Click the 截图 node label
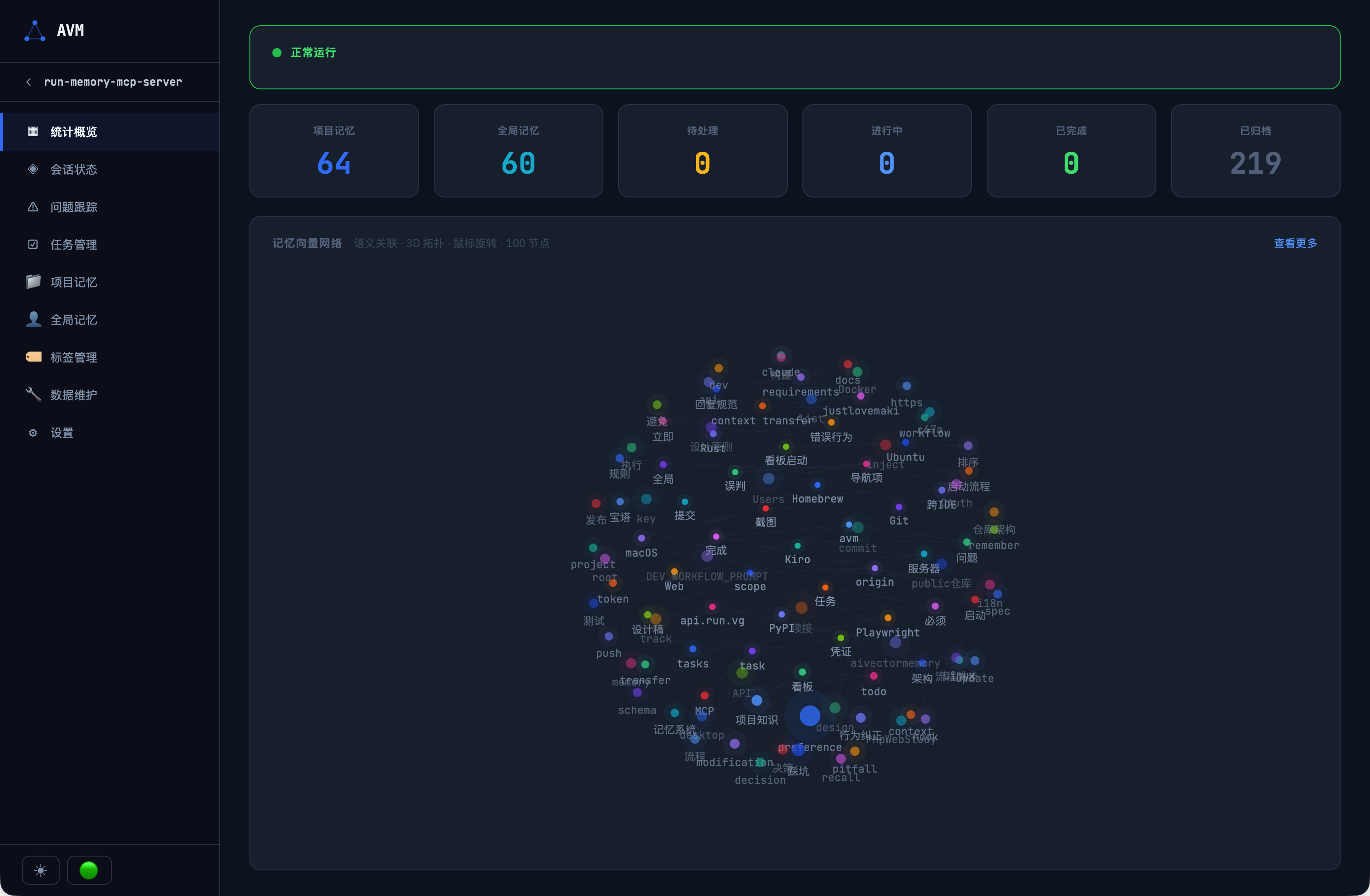 766,522
